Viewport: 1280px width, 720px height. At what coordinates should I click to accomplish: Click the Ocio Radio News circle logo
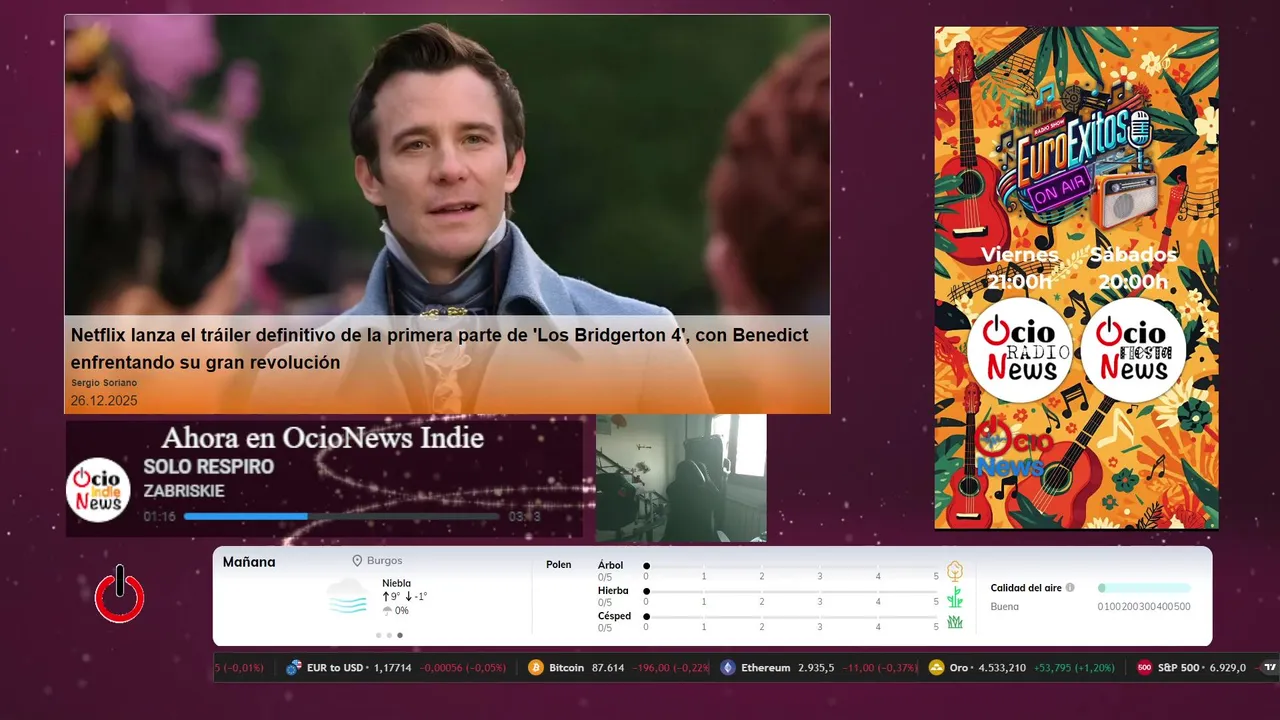pyautogui.click(x=1019, y=350)
